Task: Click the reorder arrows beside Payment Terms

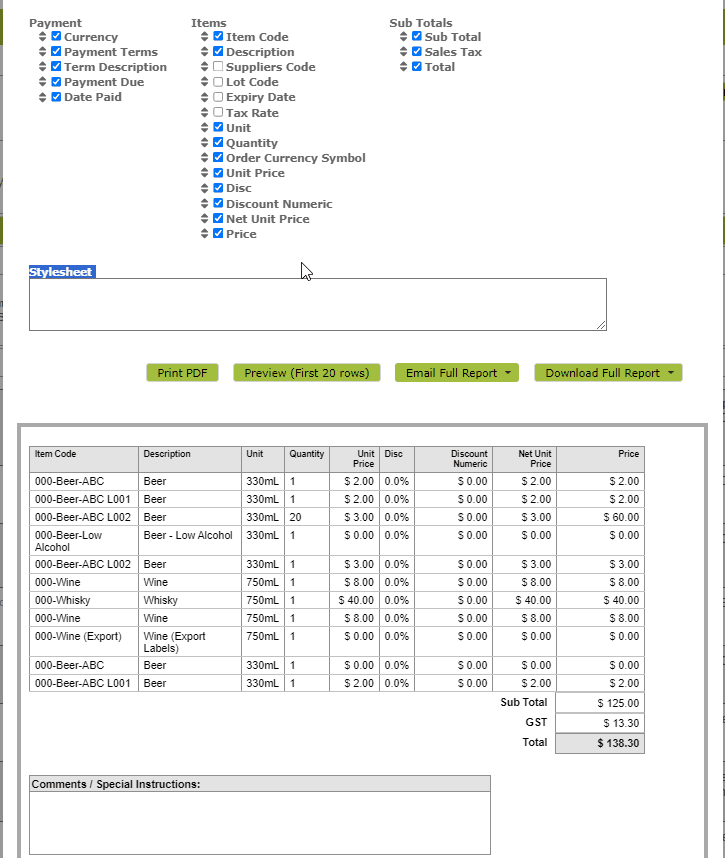Action: 43,51
